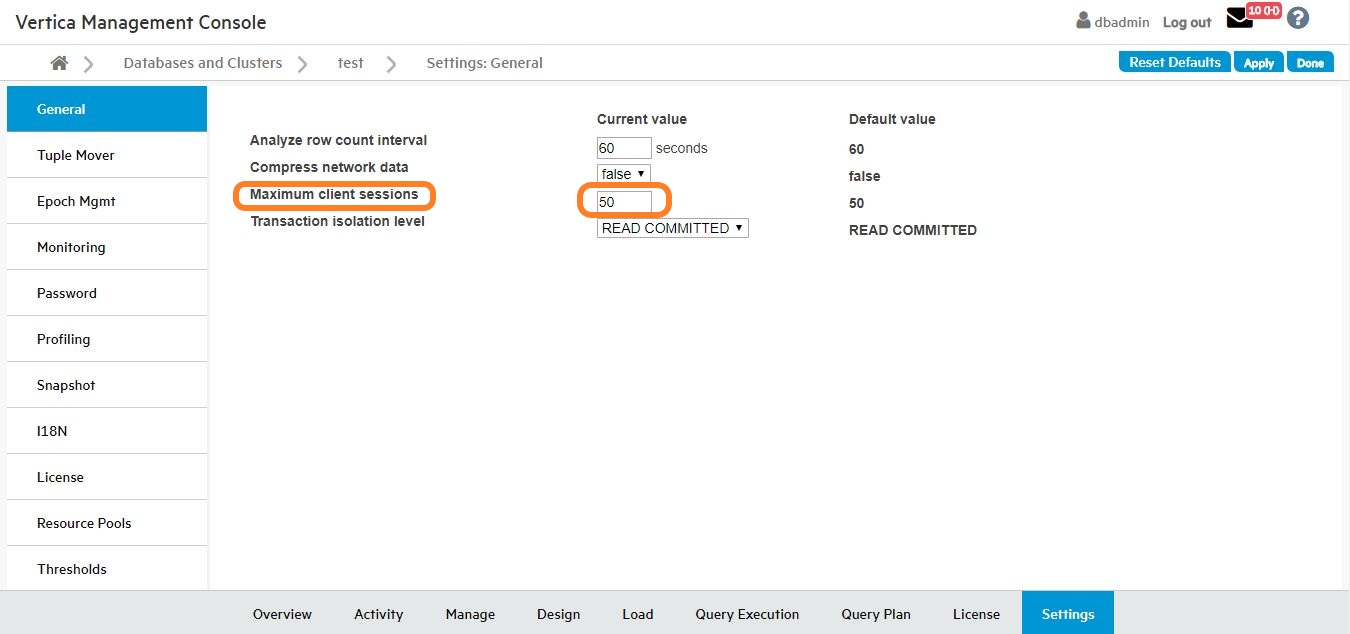1350x634 pixels.
Task: Expand the Compress network data dropdown
Action: (623, 174)
